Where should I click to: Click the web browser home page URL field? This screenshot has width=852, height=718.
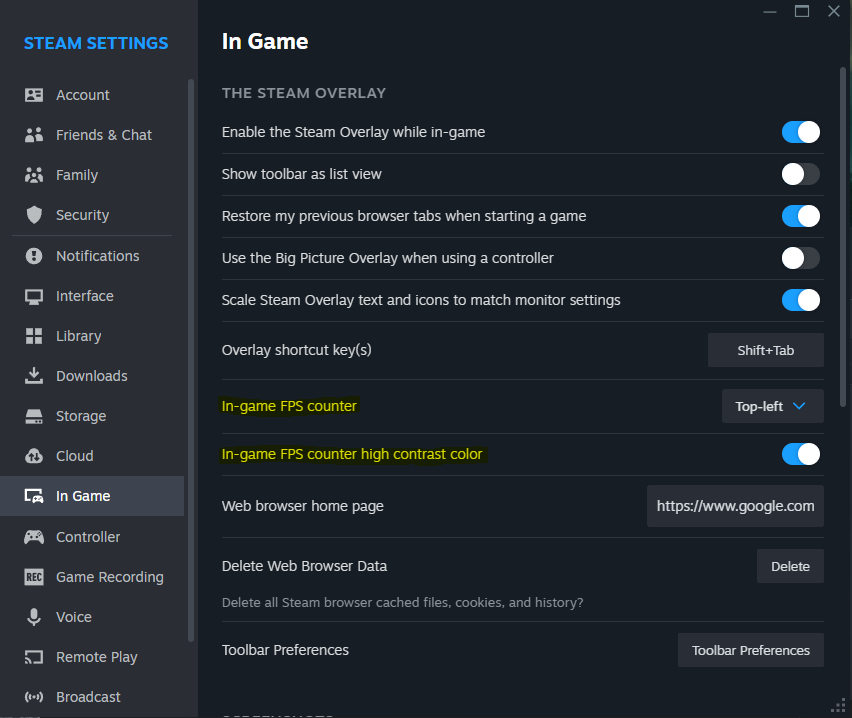click(x=735, y=506)
